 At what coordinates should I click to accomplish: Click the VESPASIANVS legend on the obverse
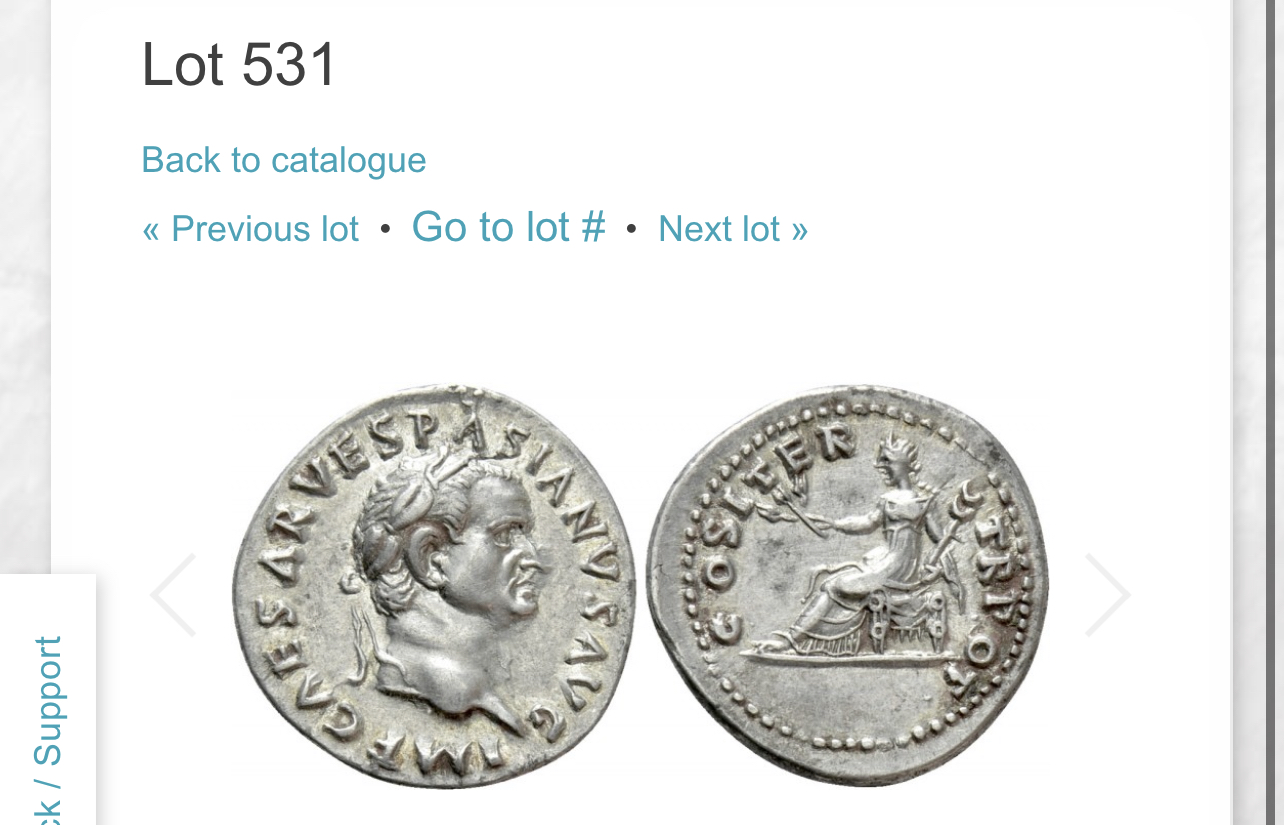point(470,470)
